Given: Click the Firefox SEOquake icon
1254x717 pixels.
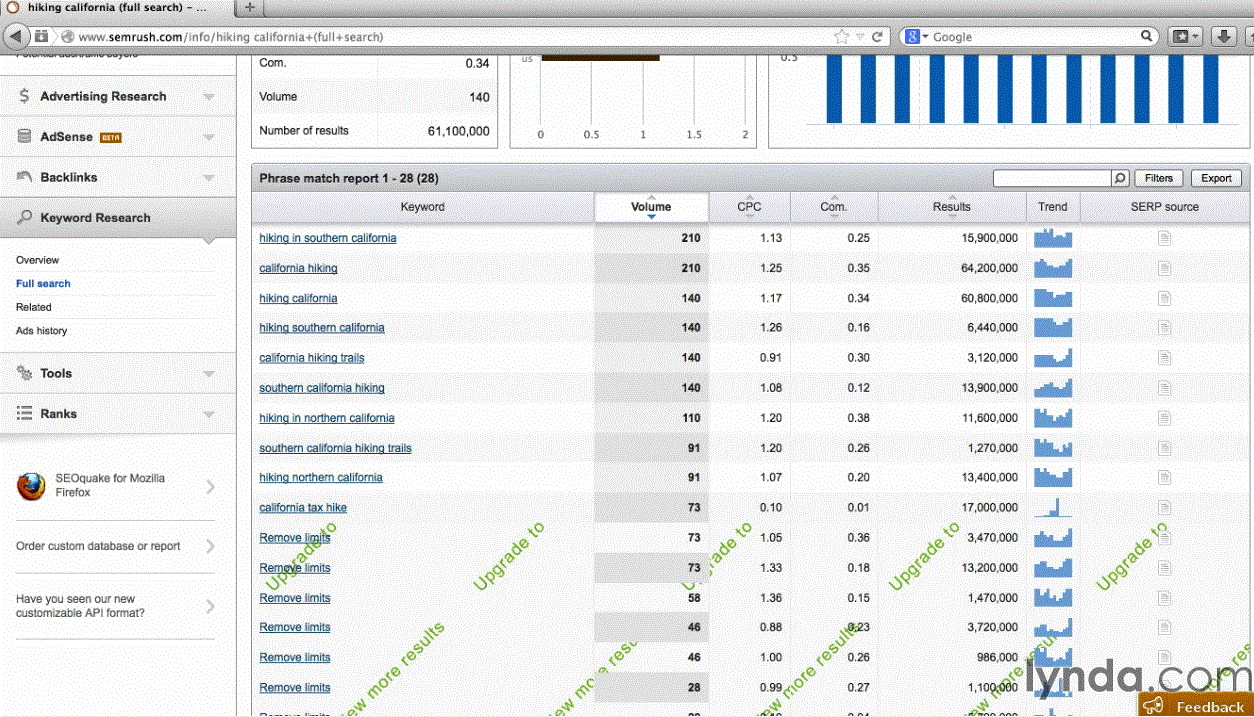Looking at the screenshot, I should (x=32, y=486).
